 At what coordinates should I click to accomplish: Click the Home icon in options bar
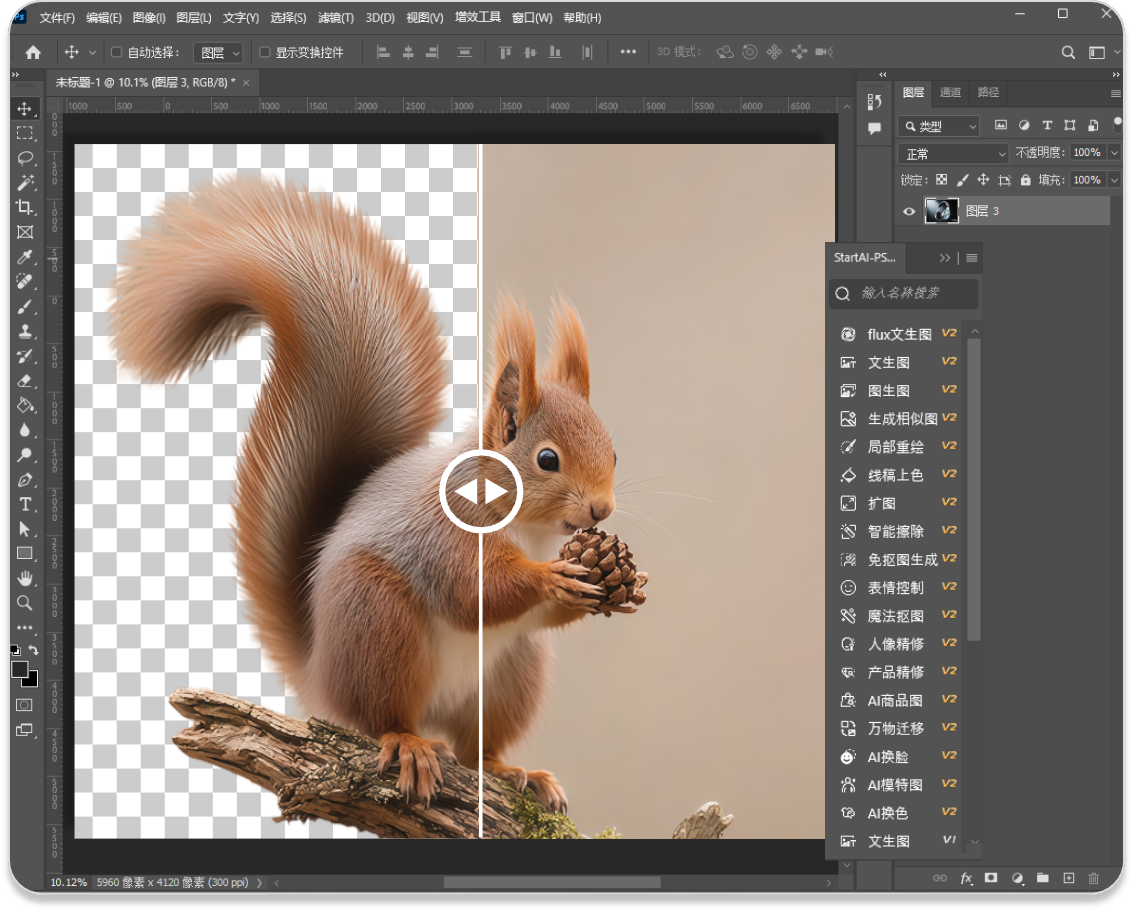pos(33,52)
